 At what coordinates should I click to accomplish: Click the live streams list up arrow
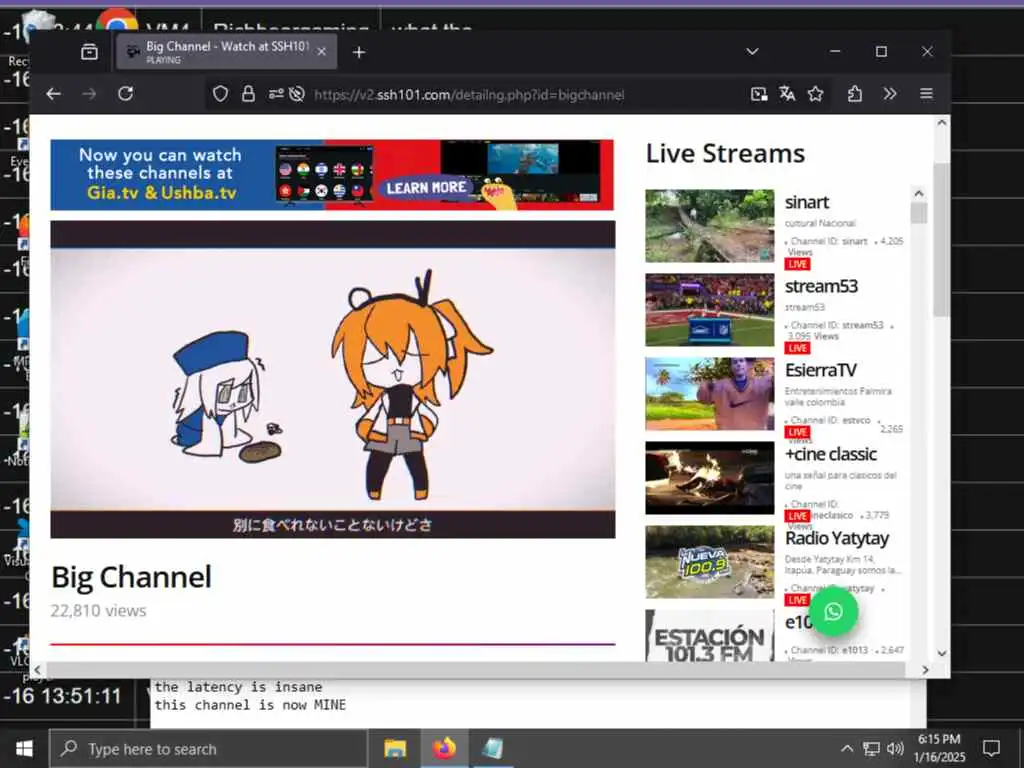point(919,193)
